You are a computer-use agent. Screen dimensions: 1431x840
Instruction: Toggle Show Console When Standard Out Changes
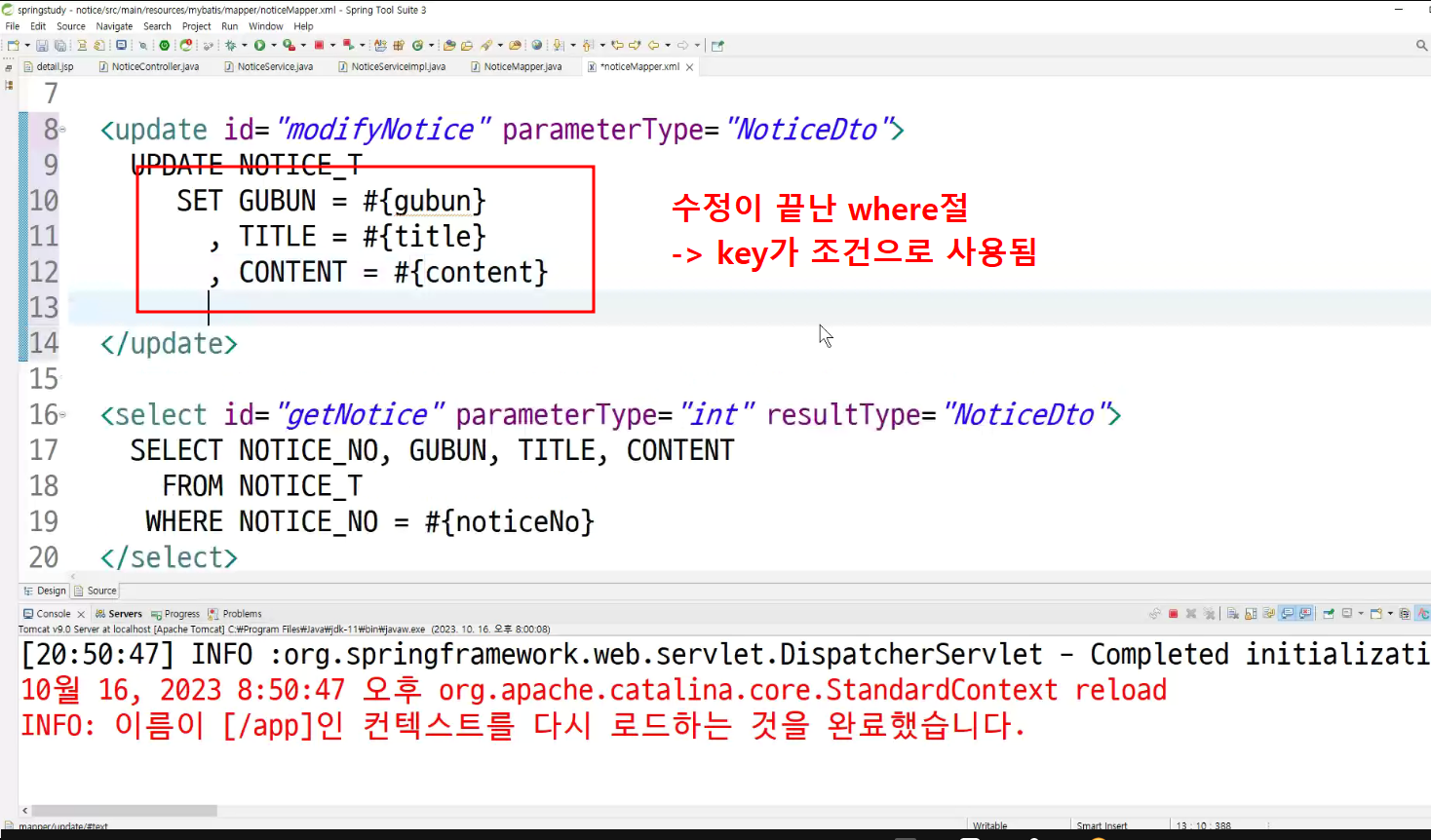coord(1288,614)
